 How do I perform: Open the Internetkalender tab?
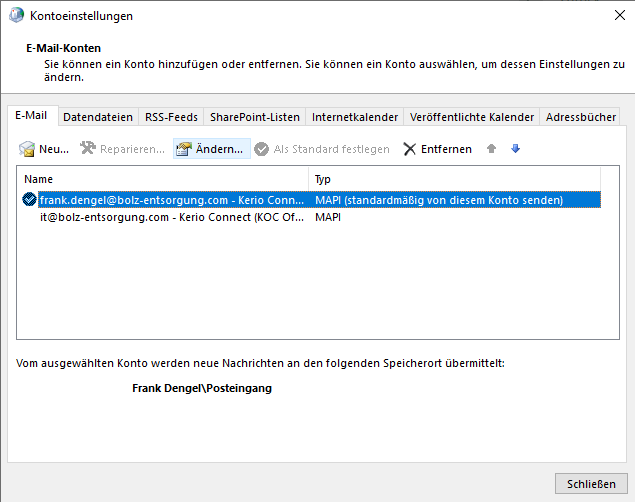click(x=355, y=117)
